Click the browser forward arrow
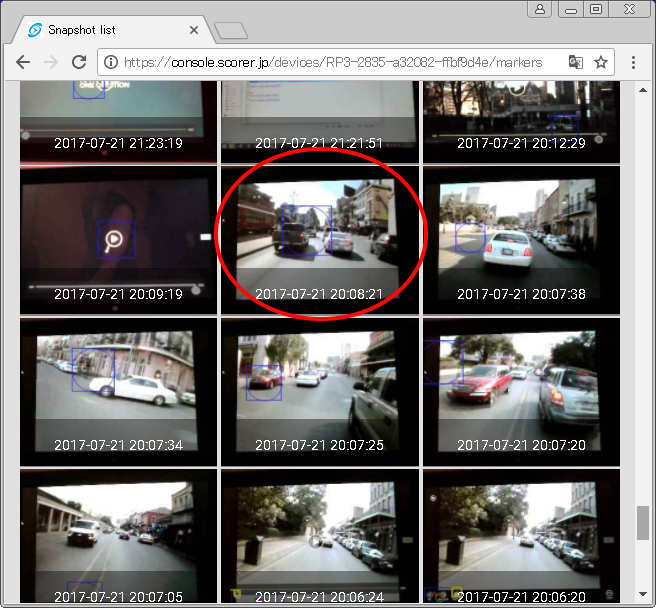658x608 pixels. (x=51, y=63)
